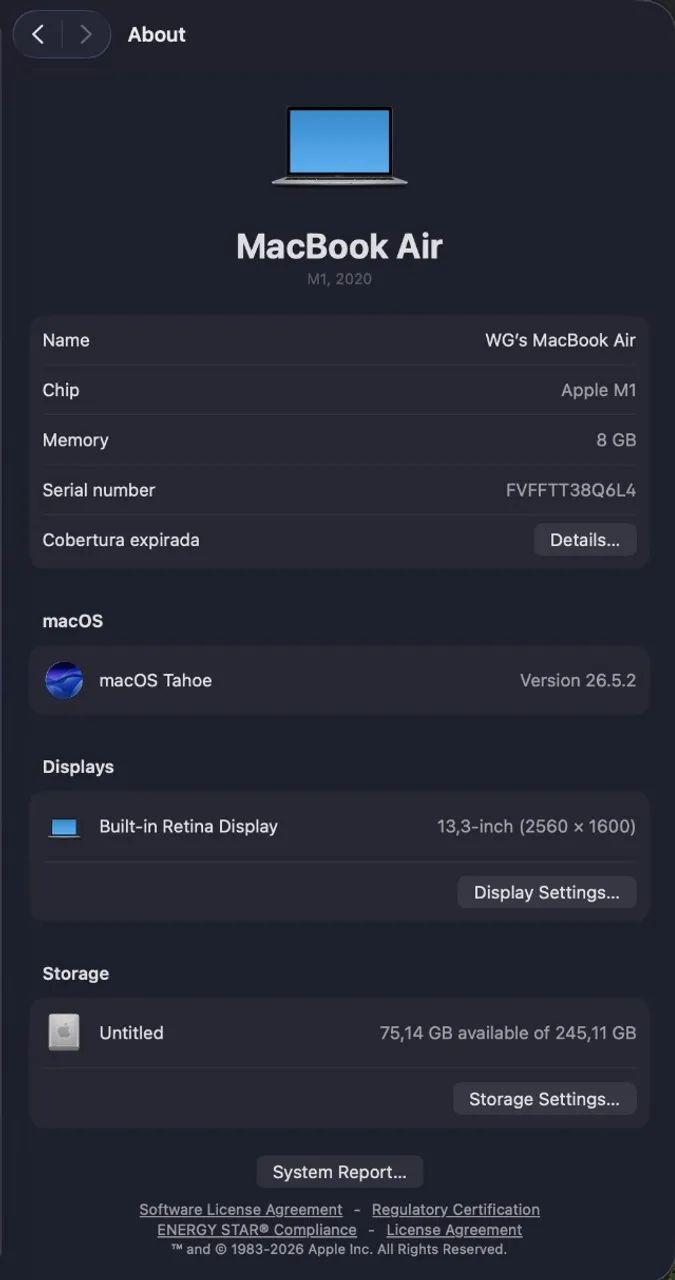
Task: Open coverage Details
Action: pos(585,540)
